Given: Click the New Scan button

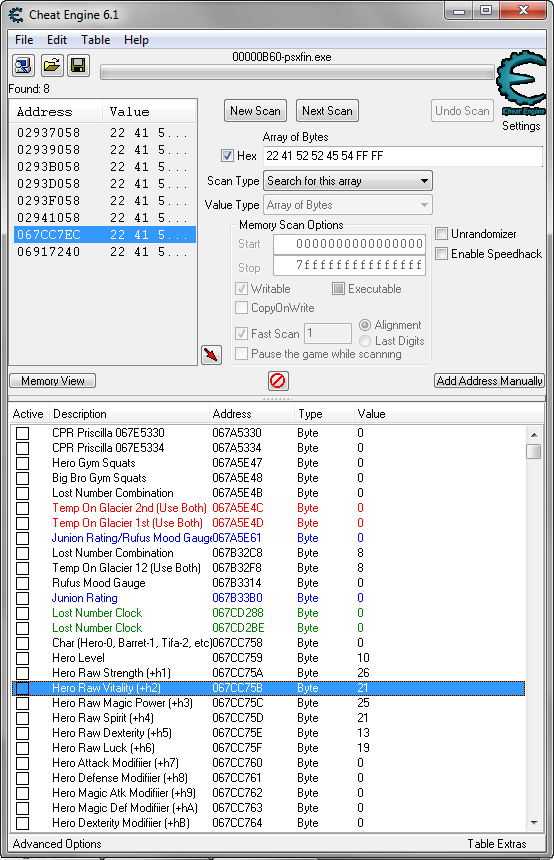Looking at the screenshot, I should click(255, 111).
